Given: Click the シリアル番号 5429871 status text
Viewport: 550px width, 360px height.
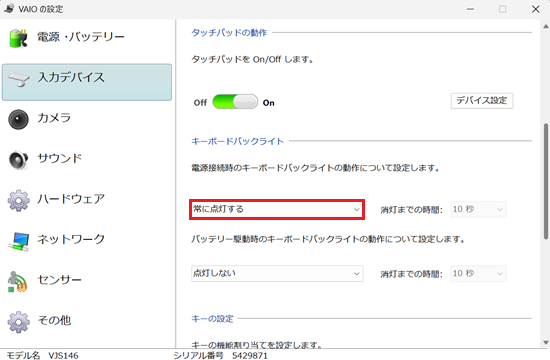Looking at the screenshot, I should click(221, 355).
